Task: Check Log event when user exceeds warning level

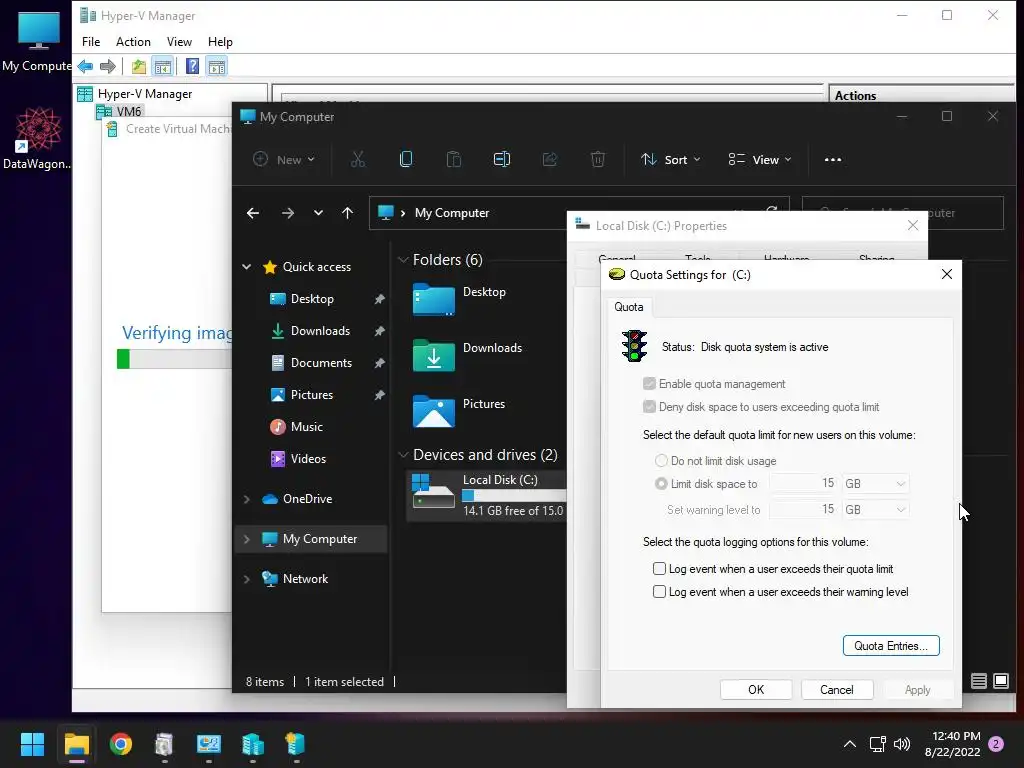Action: [660, 592]
